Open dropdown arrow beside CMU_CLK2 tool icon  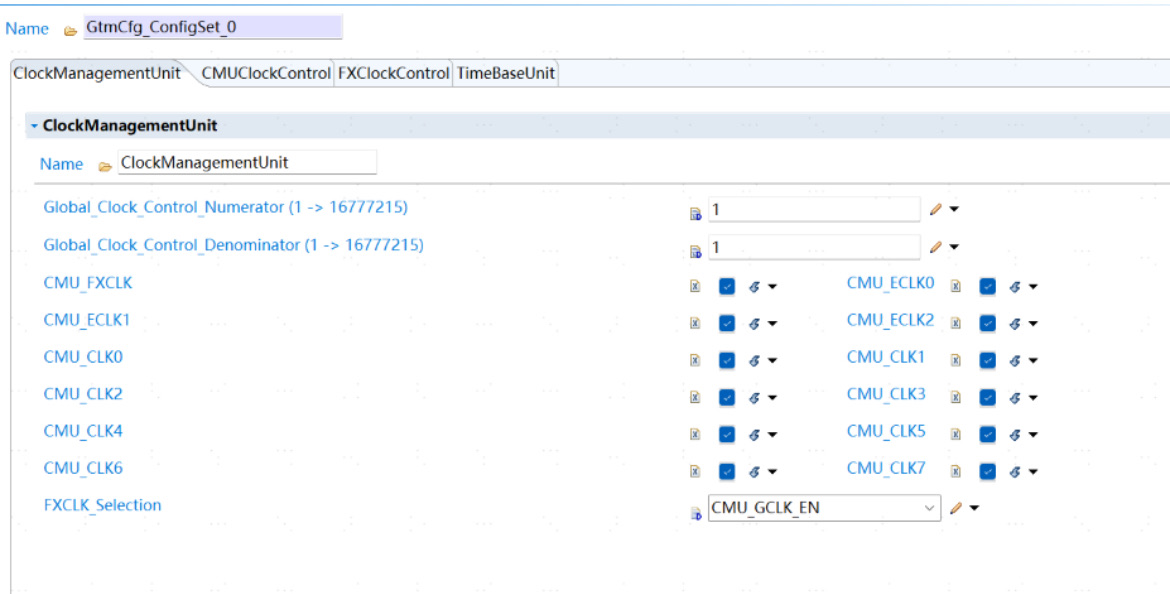(x=772, y=398)
